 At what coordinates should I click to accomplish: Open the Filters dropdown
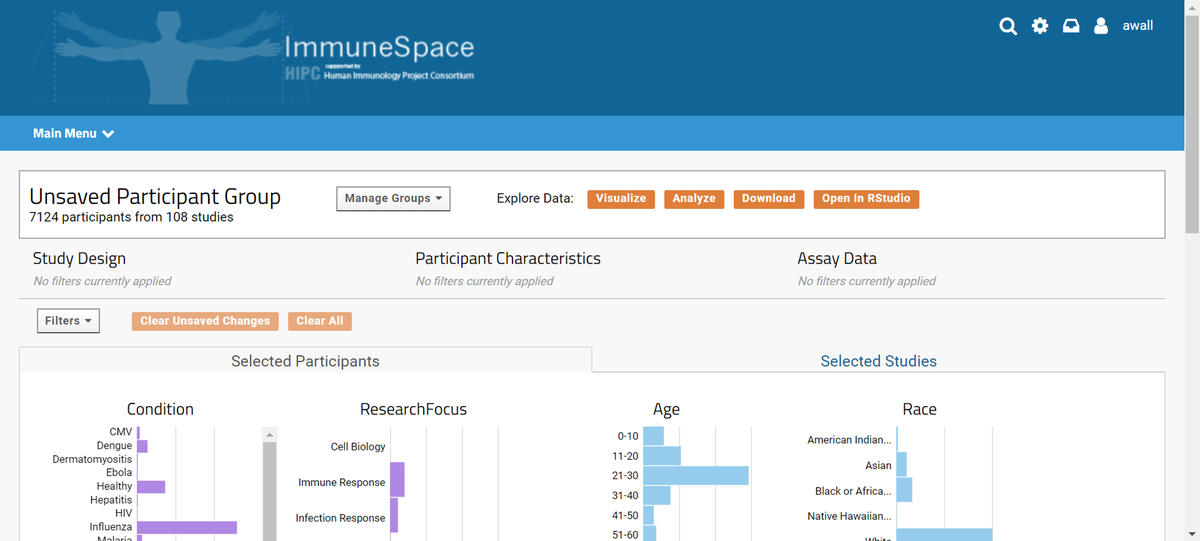pyautogui.click(x=68, y=321)
